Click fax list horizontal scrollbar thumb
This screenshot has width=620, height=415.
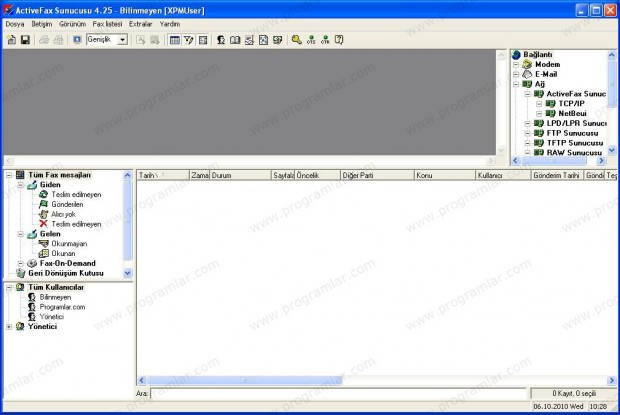[x=245, y=381]
